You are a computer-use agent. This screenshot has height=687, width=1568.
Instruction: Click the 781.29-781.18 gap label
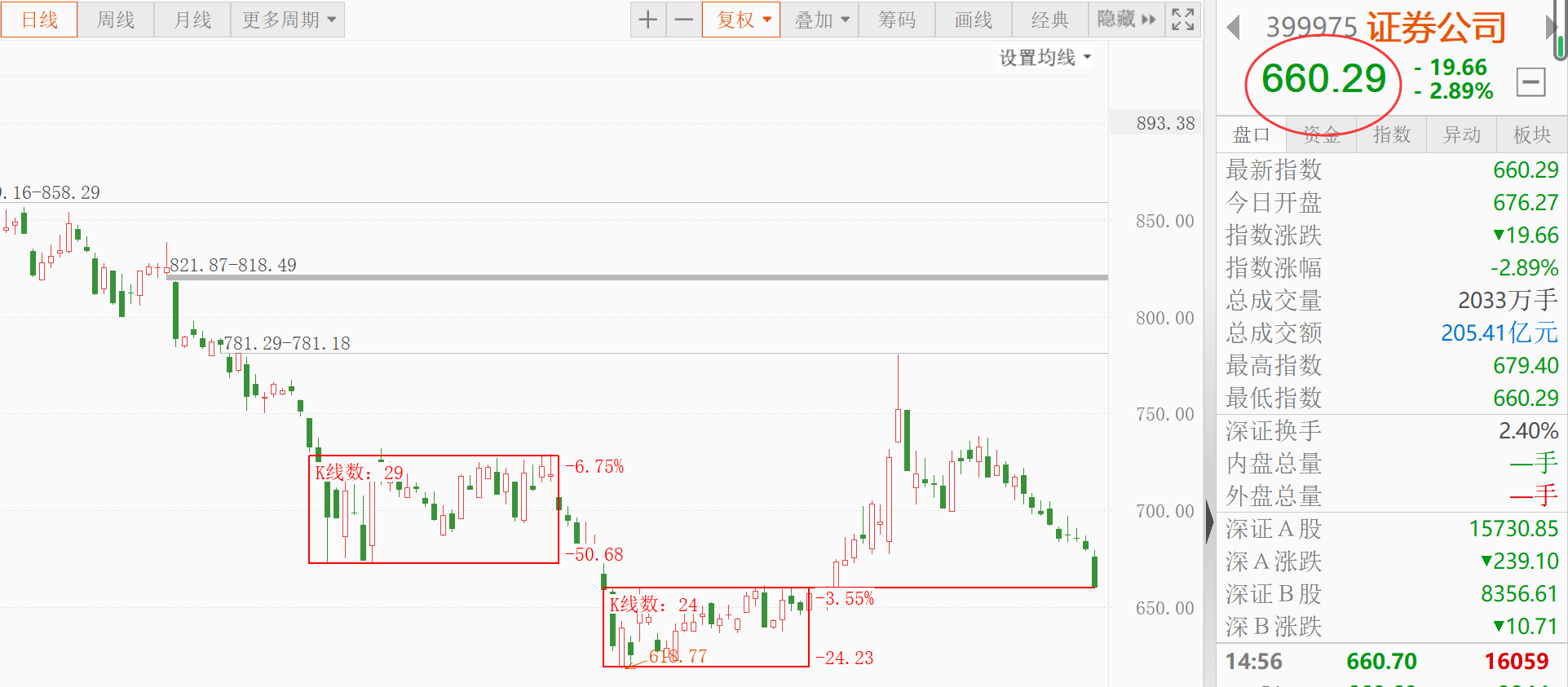287,343
